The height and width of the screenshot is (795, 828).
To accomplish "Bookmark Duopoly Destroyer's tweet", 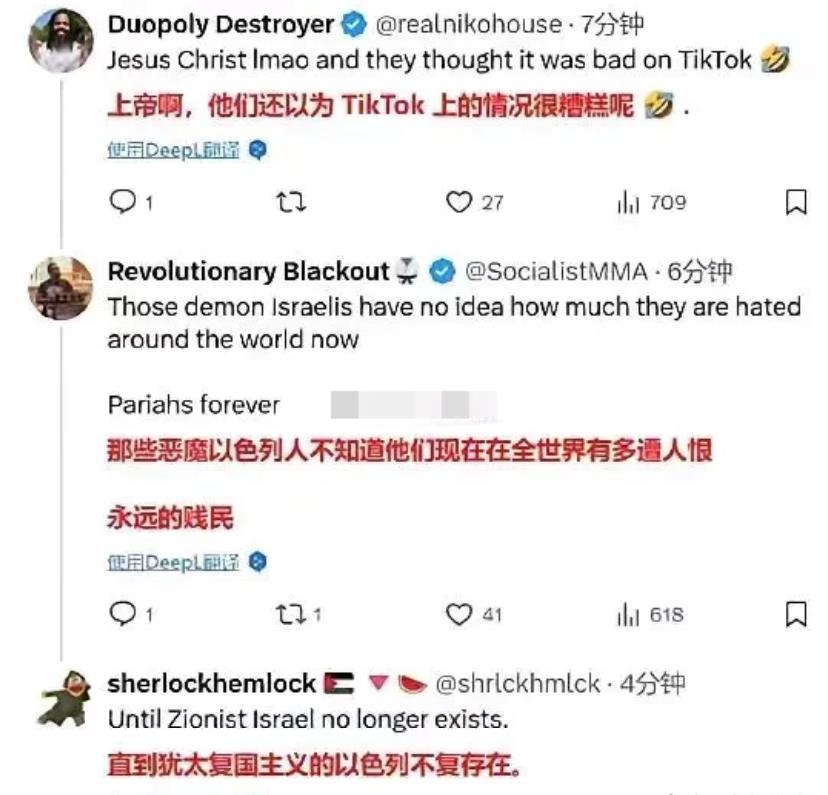I will (x=796, y=202).
